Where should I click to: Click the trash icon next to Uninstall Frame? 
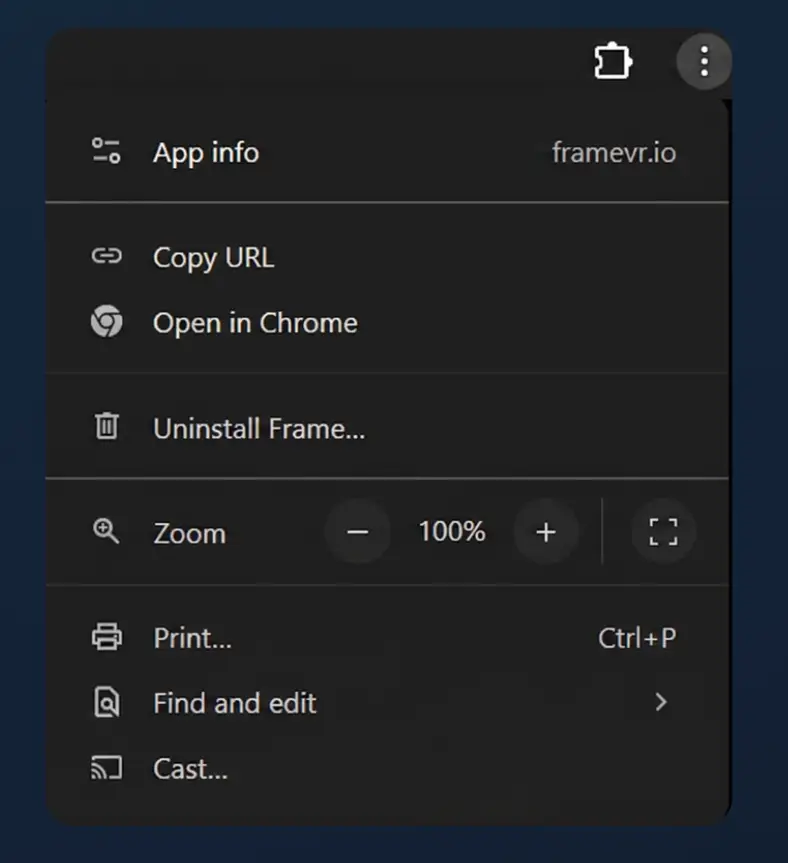click(106, 427)
